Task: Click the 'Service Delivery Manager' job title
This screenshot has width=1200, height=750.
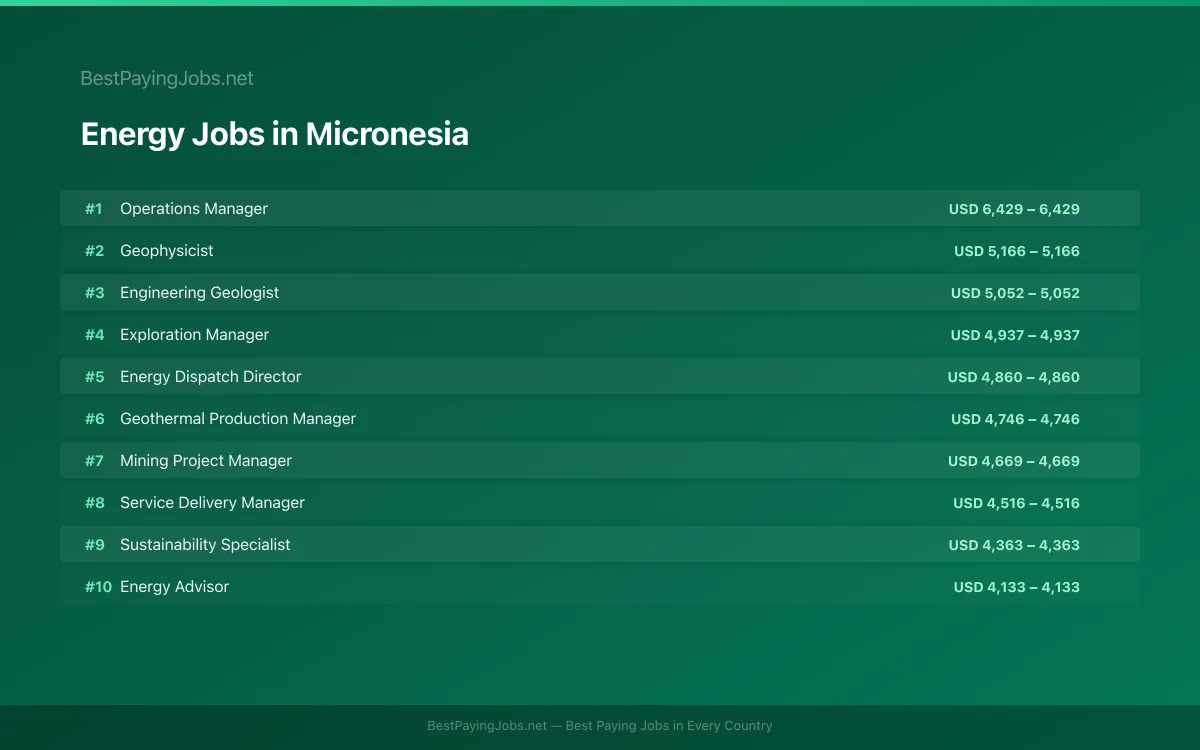Action: tap(212, 503)
